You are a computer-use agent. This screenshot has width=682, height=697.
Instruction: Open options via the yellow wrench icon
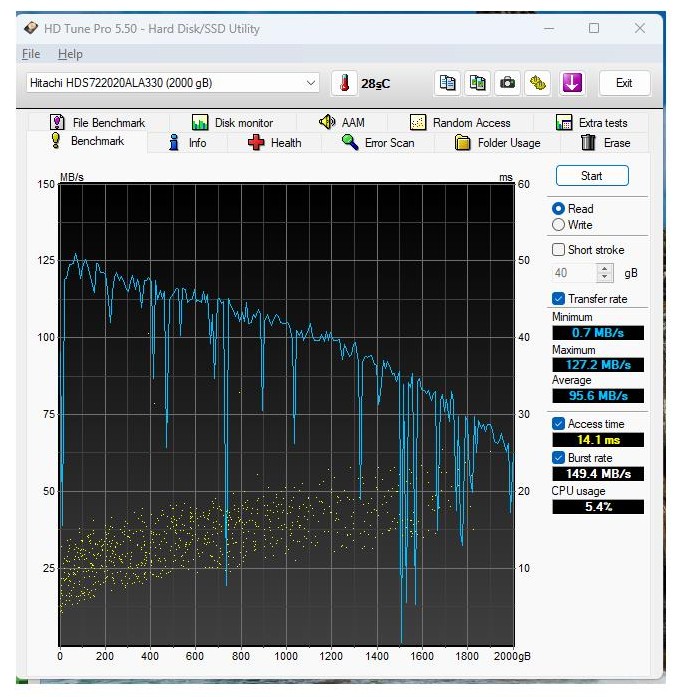point(538,83)
